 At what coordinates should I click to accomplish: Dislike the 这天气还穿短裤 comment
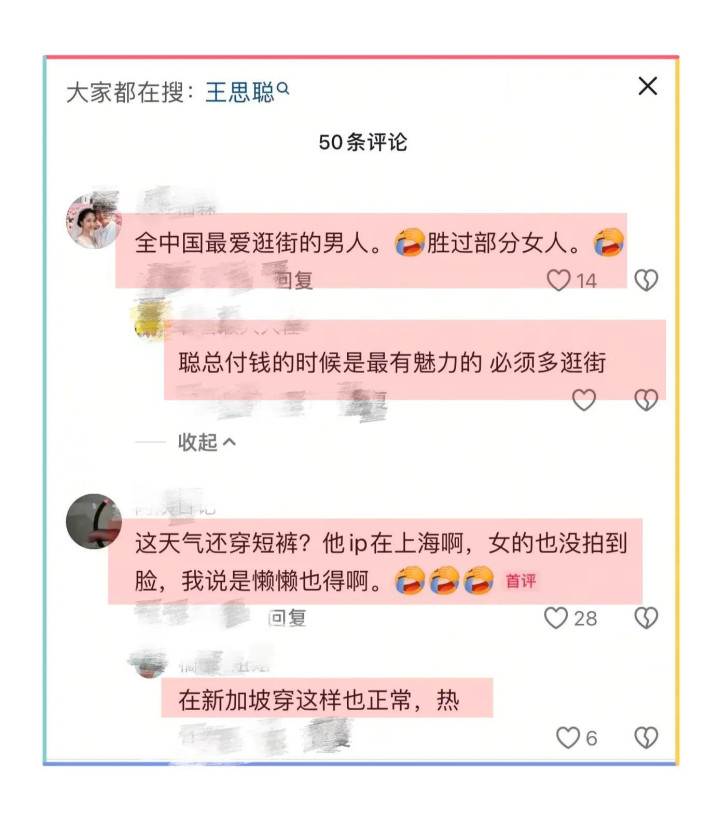tap(646, 618)
